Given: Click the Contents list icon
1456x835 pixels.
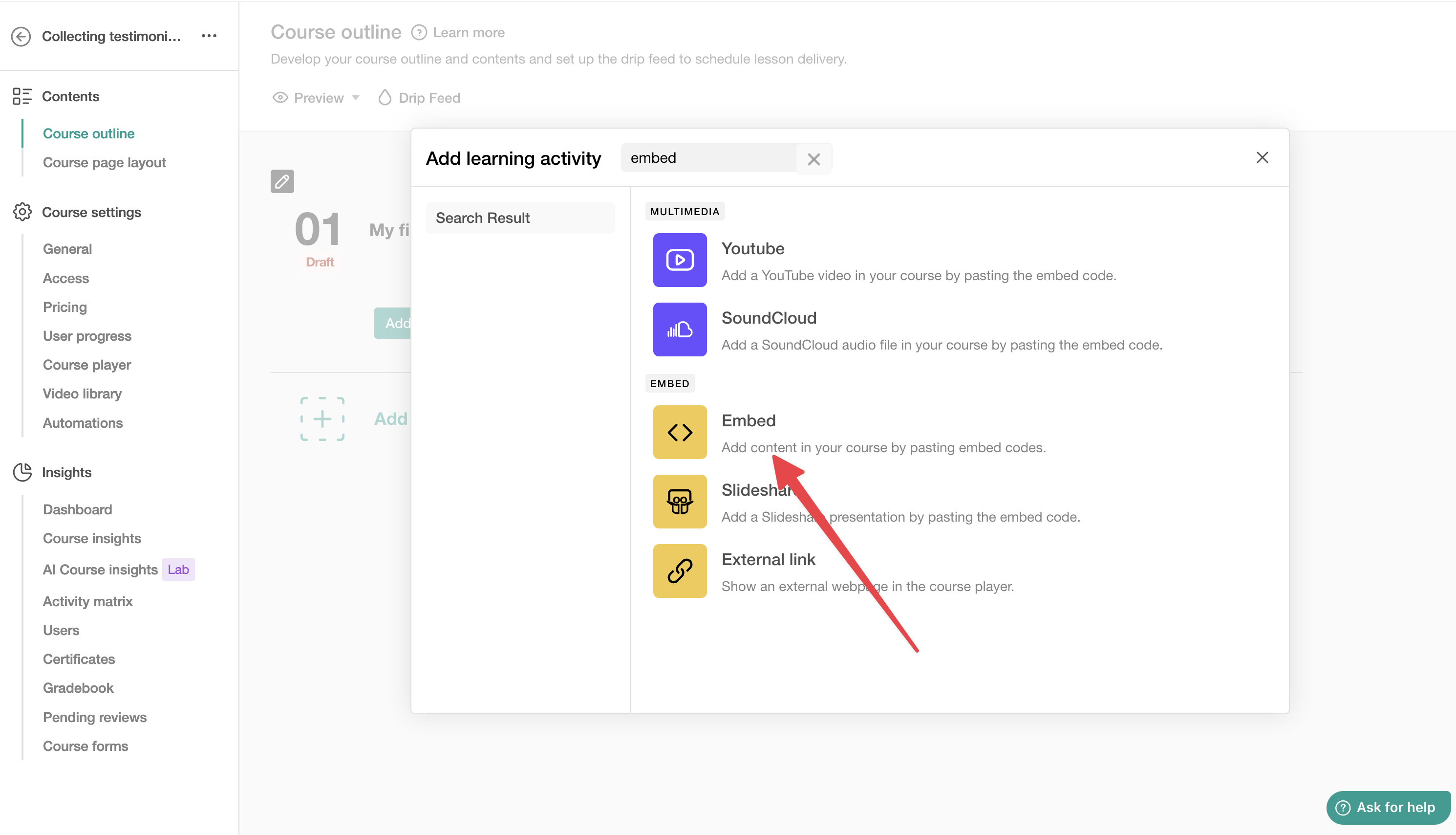Looking at the screenshot, I should click(22, 96).
